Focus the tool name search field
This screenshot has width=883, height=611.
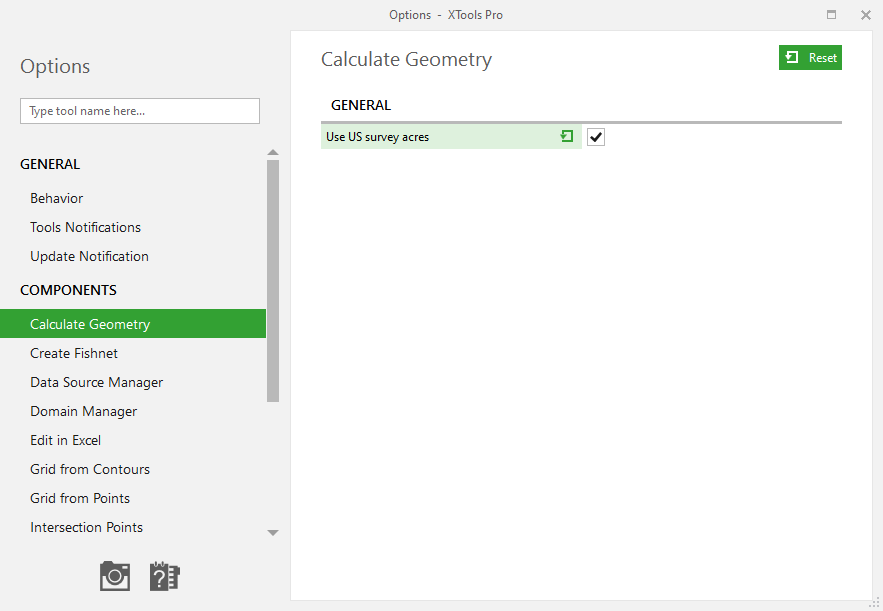coord(140,111)
